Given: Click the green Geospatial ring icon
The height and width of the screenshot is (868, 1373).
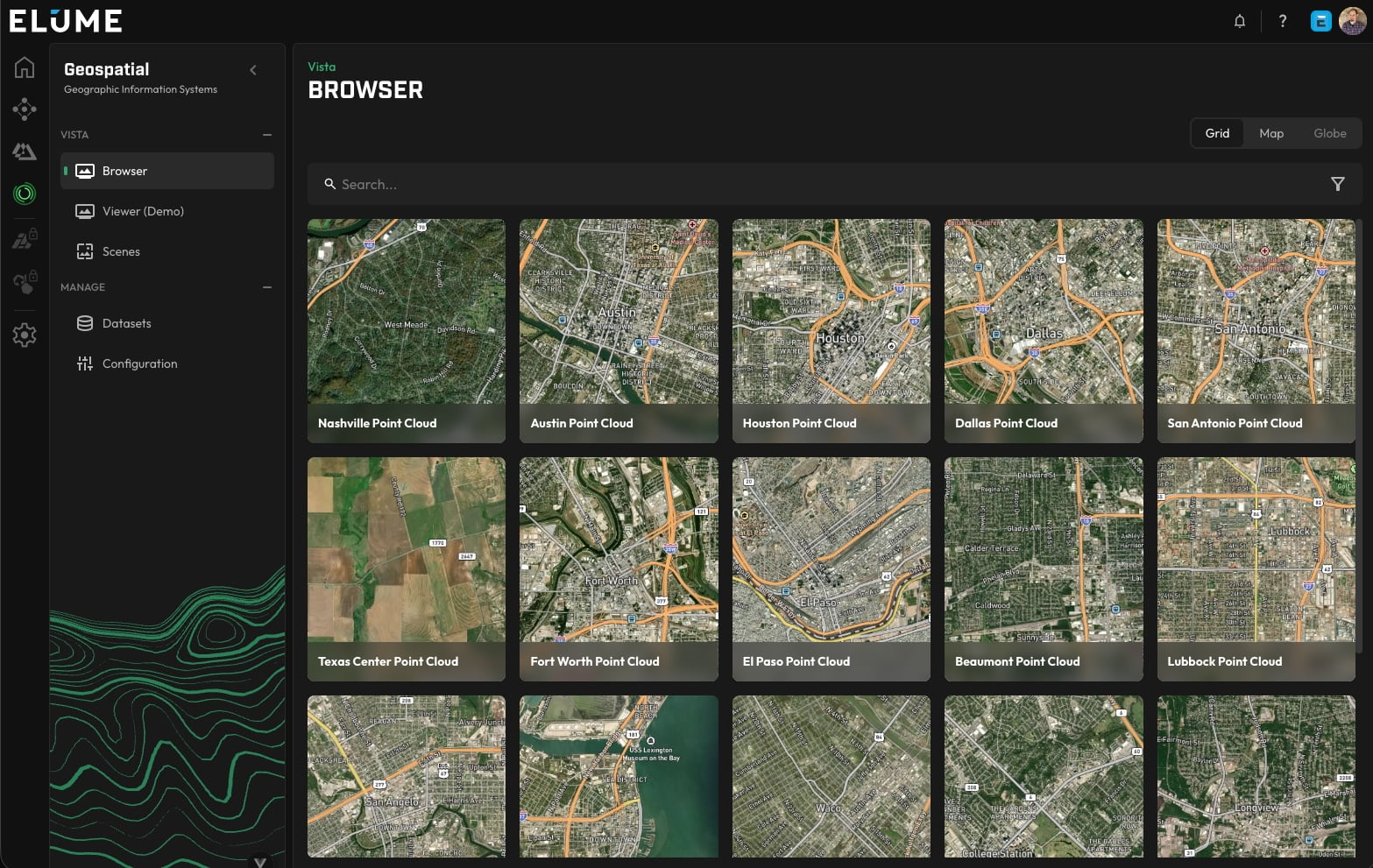Looking at the screenshot, I should point(25,194).
